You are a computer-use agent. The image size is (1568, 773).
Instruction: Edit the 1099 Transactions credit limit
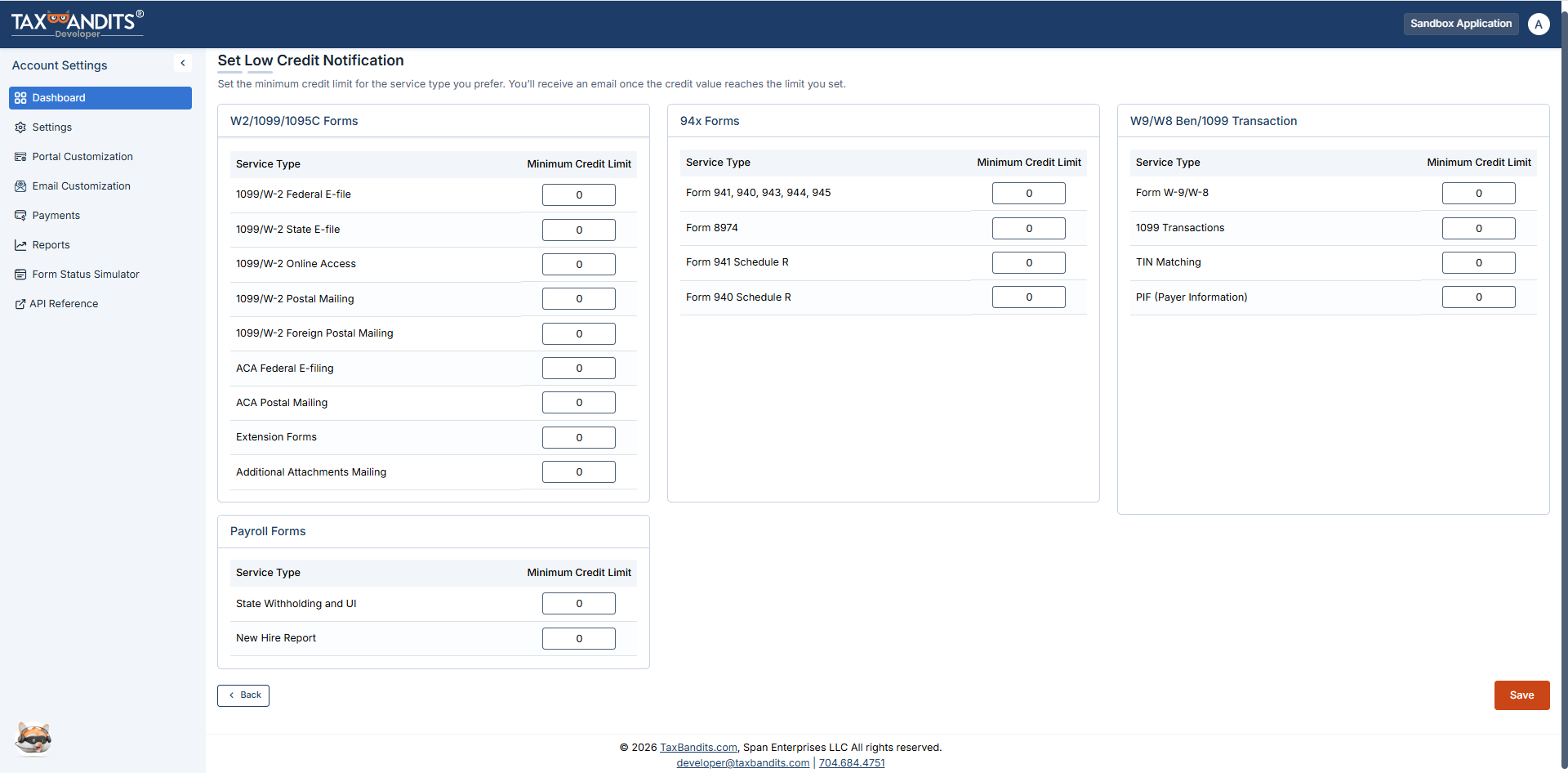click(x=1479, y=229)
